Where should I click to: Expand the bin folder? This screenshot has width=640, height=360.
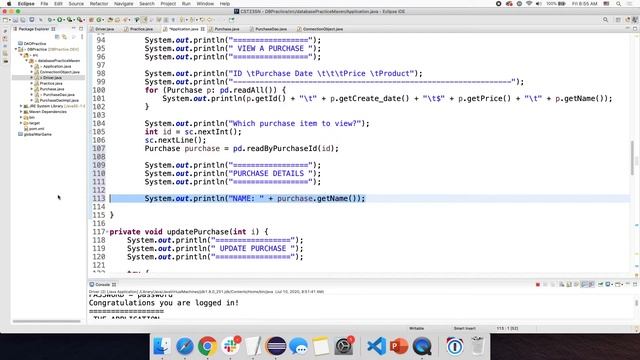(21, 117)
